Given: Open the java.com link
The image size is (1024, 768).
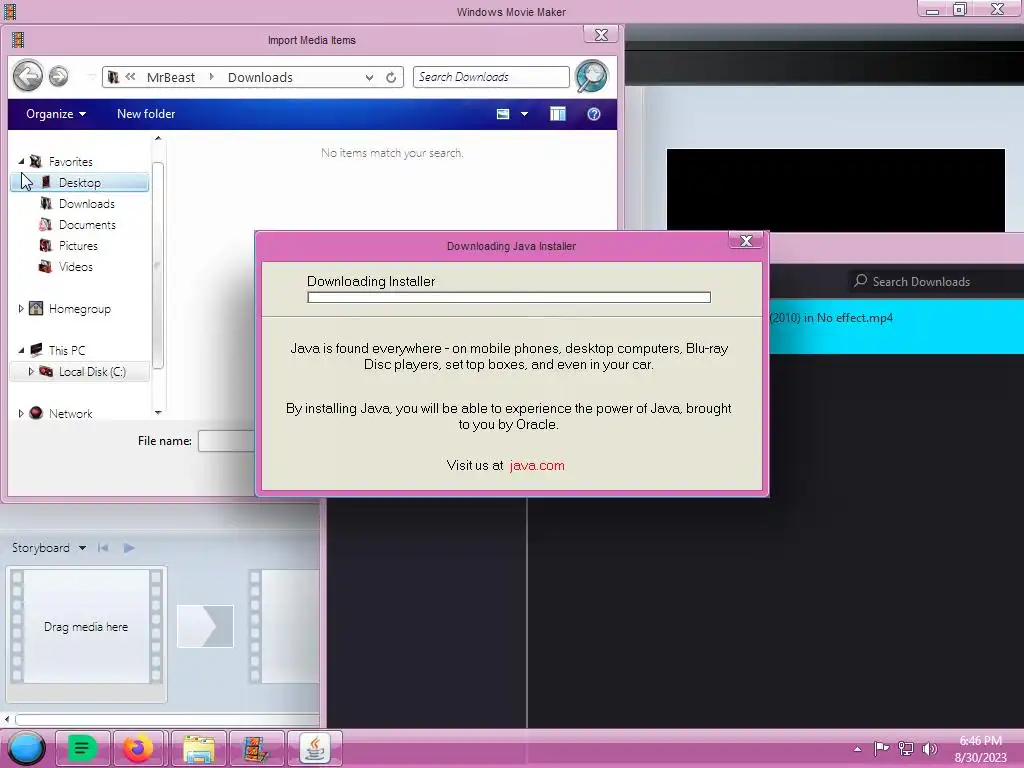Looking at the screenshot, I should [x=537, y=466].
